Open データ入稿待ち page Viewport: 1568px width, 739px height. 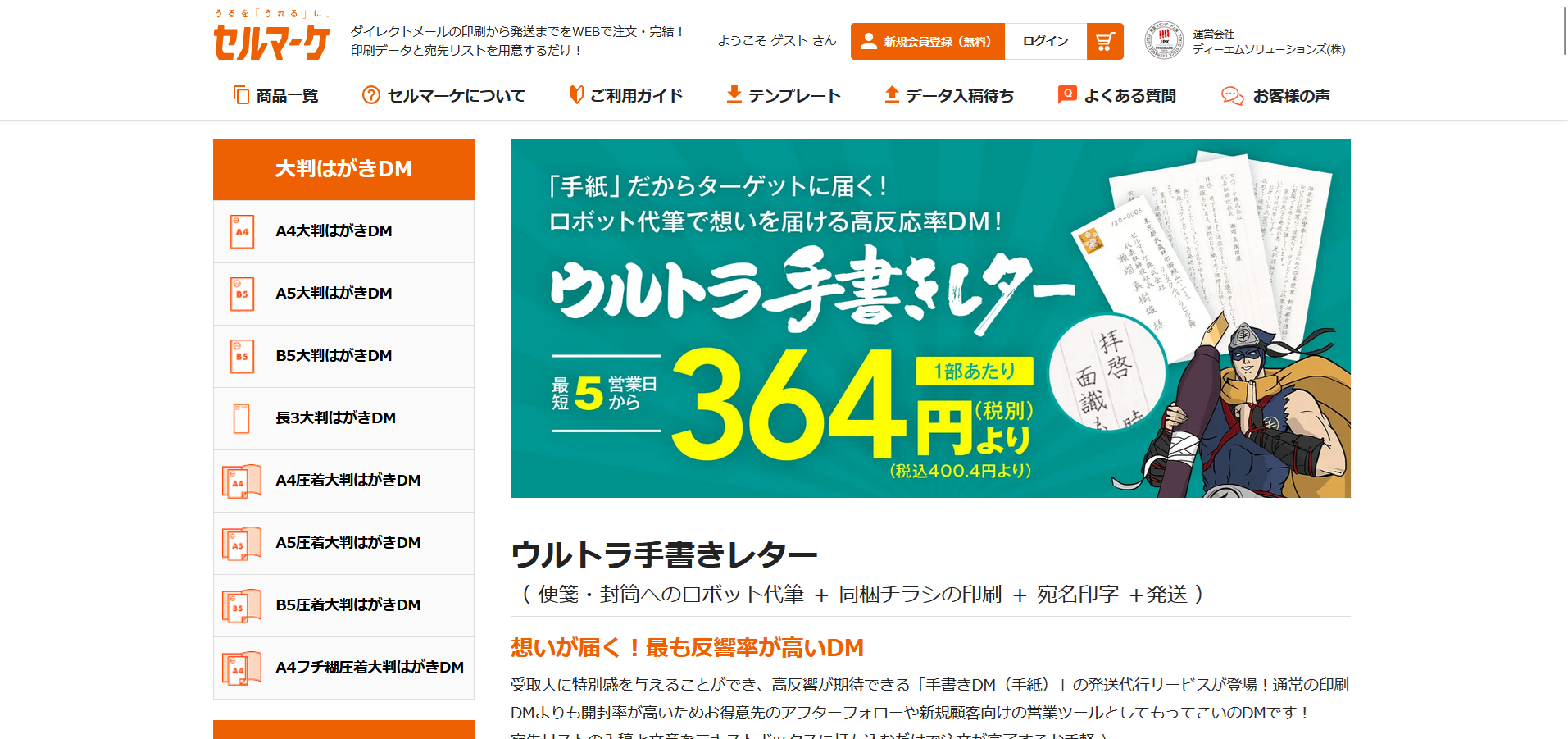point(949,96)
